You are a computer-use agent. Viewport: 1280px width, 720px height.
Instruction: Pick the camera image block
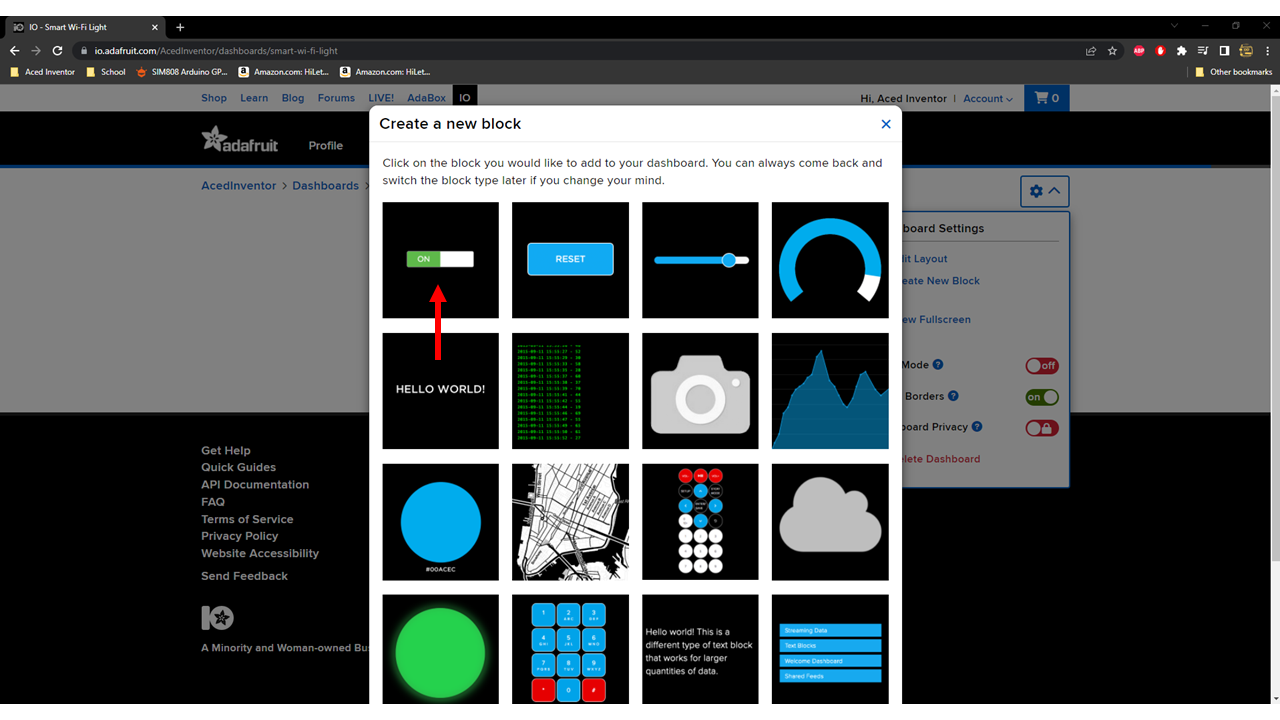pyautogui.click(x=700, y=391)
